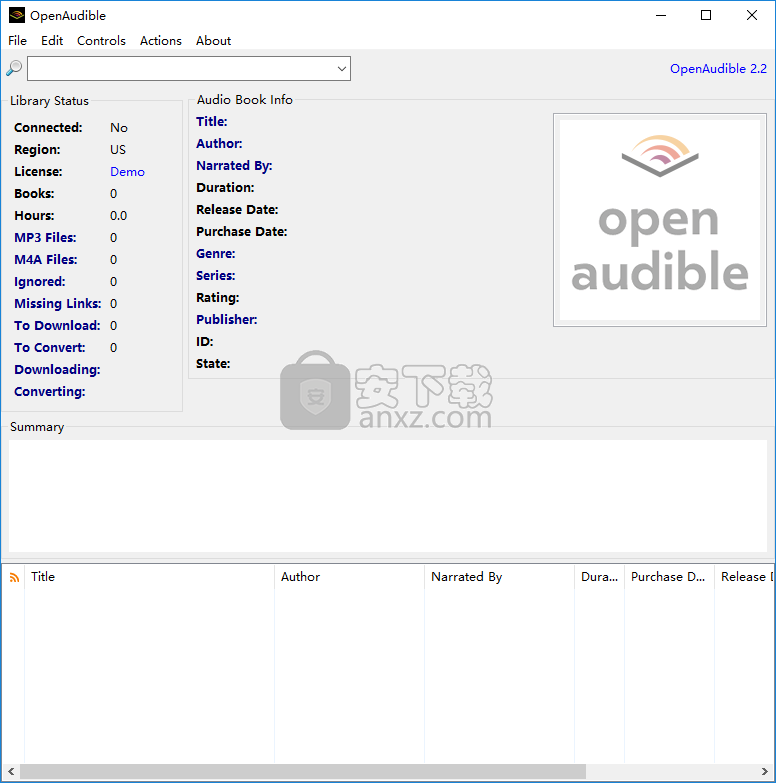
Task: Open the Actions menu
Action: click(161, 40)
